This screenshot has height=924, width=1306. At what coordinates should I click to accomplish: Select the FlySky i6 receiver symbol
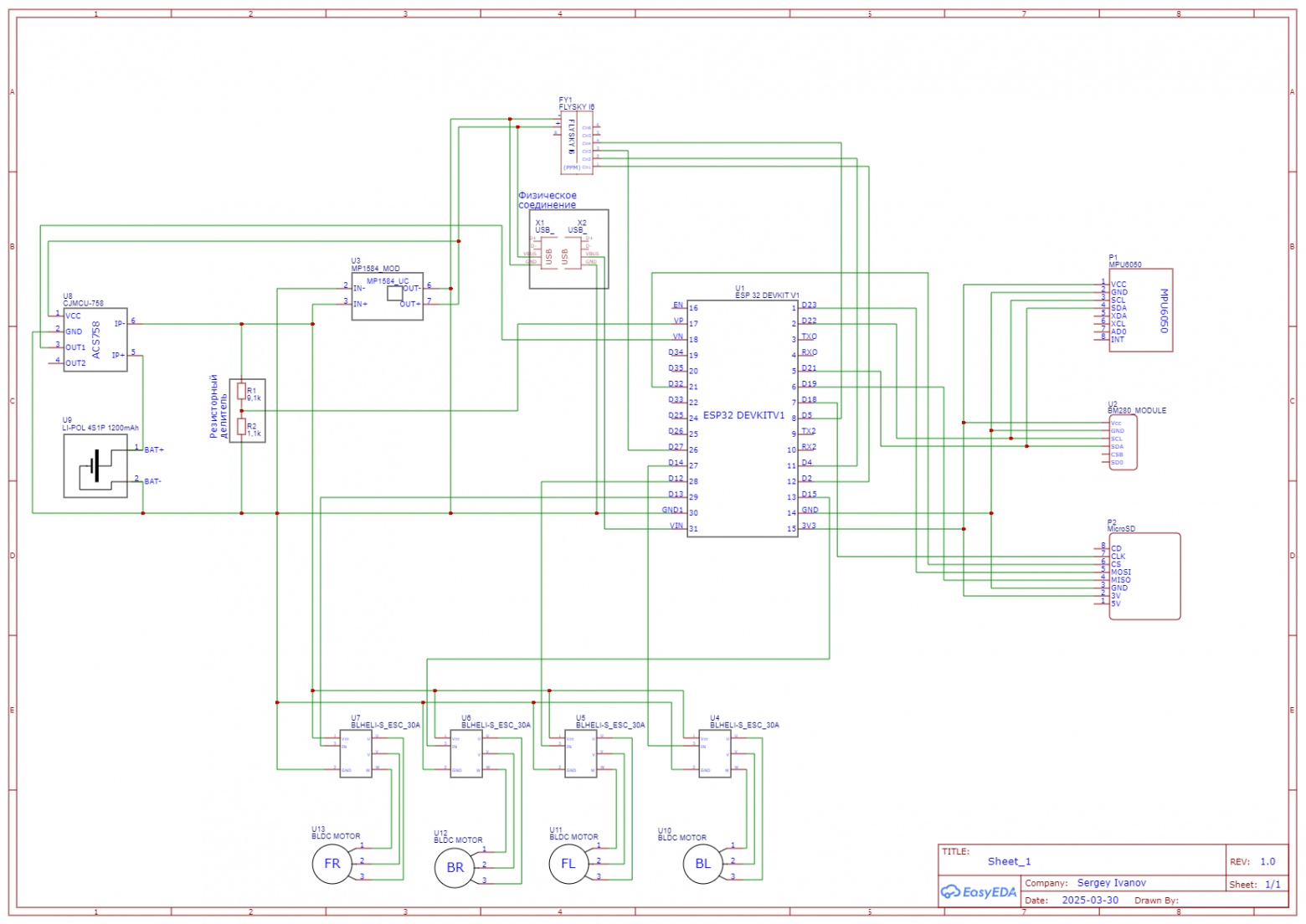pos(577,143)
